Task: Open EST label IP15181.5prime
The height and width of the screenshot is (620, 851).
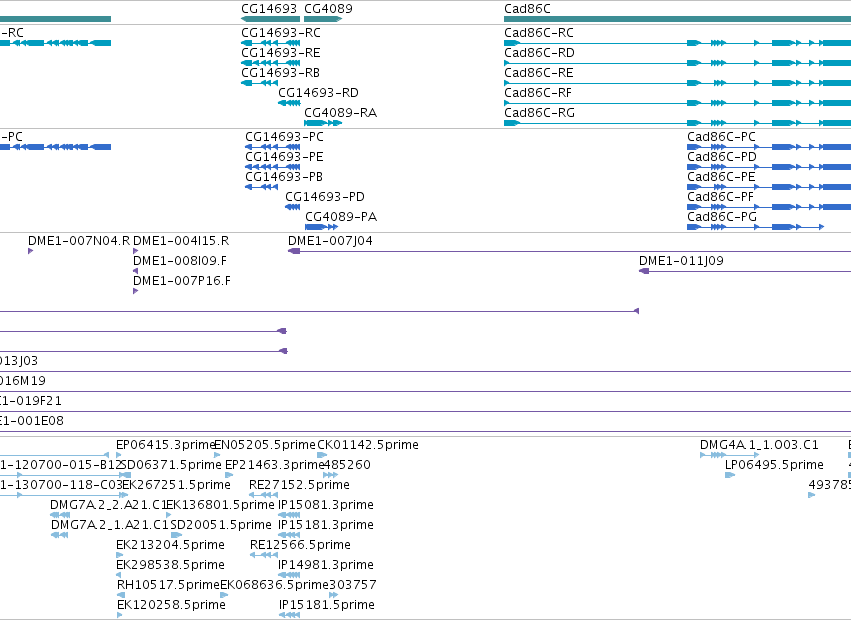Action: click(327, 606)
